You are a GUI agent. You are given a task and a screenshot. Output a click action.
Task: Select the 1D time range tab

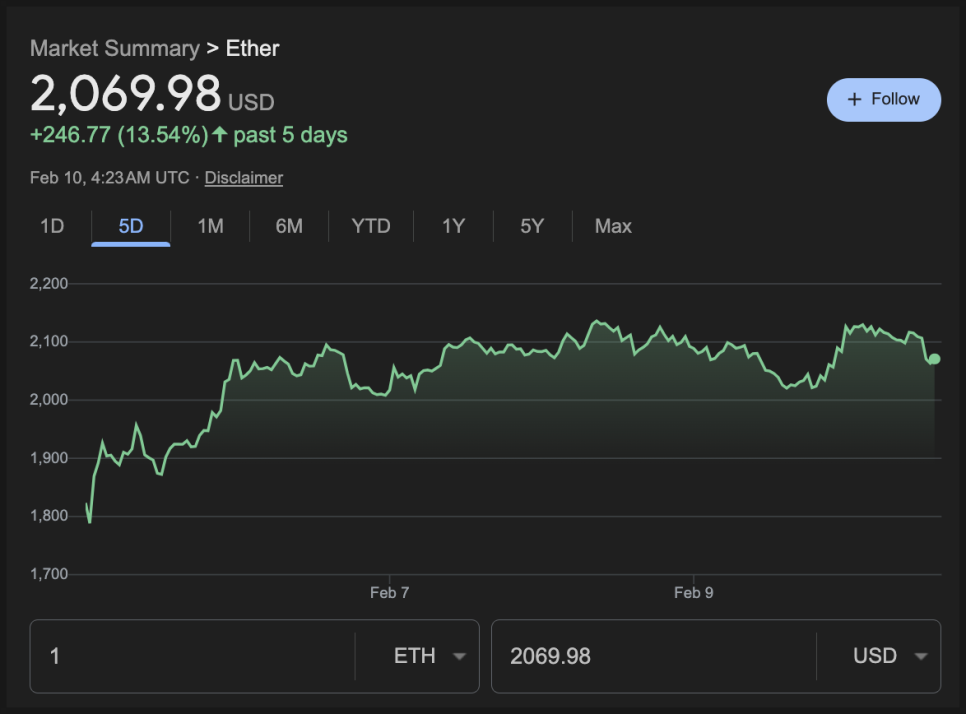52,226
